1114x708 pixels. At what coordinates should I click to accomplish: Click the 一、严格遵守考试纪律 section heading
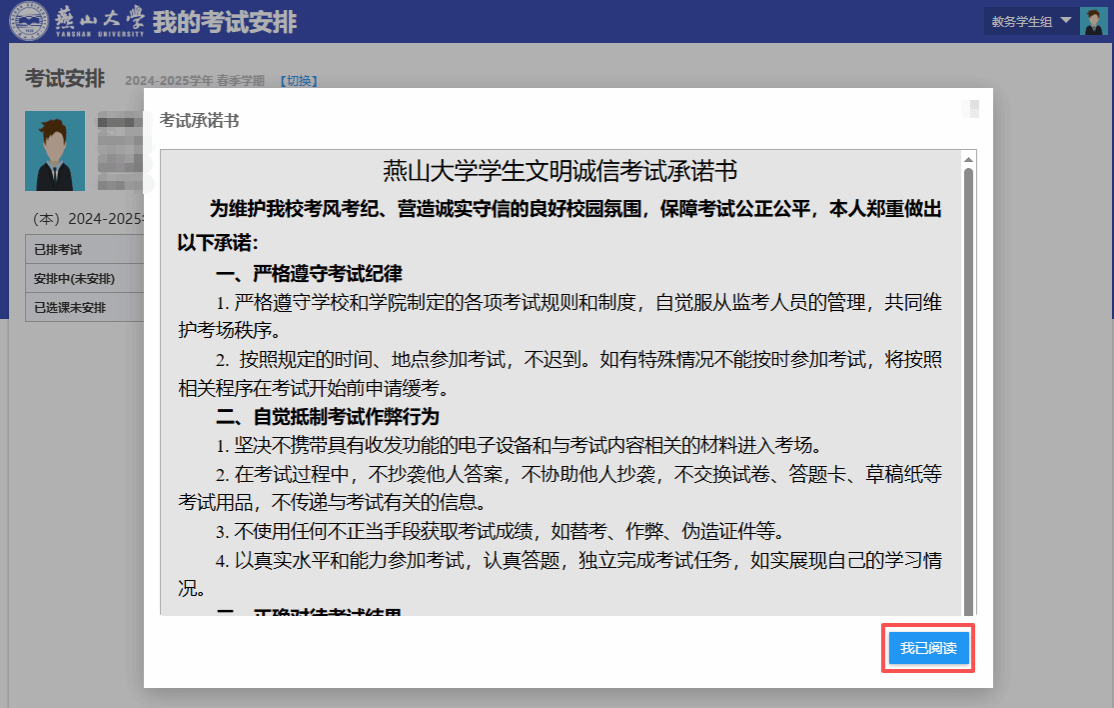point(309,274)
